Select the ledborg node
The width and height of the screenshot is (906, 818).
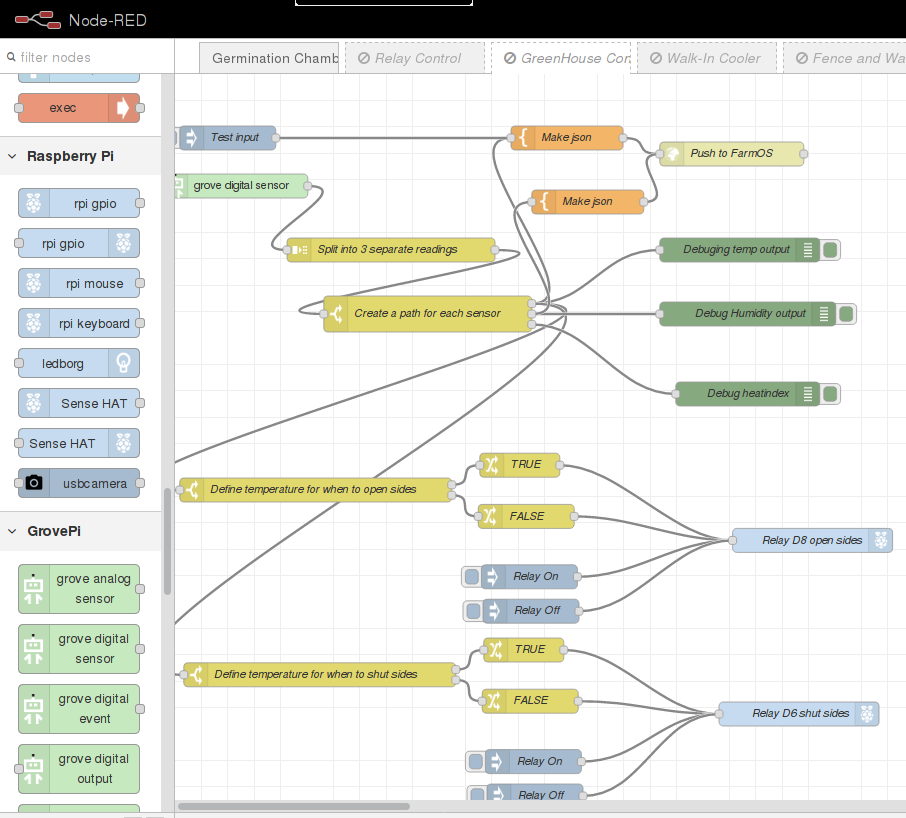pyautogui.click(x=78, y=363)
